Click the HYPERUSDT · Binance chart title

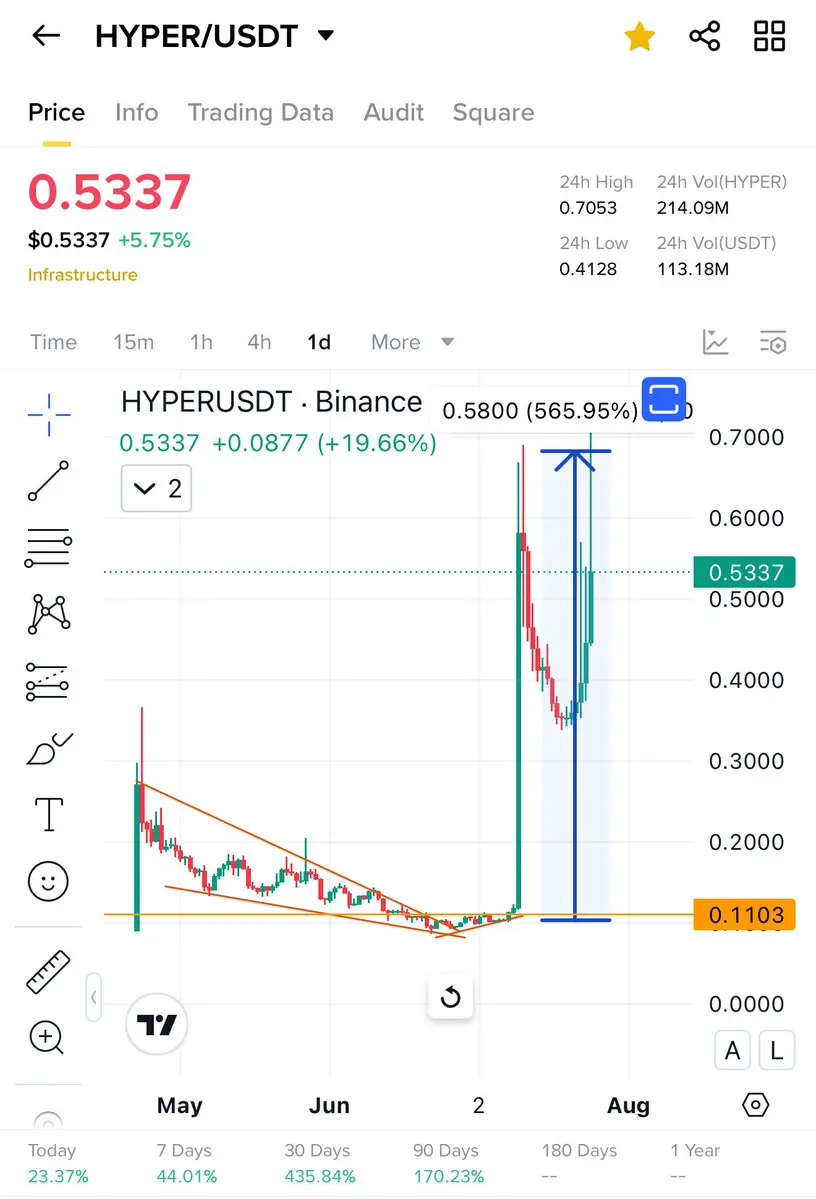pos(271,401)
